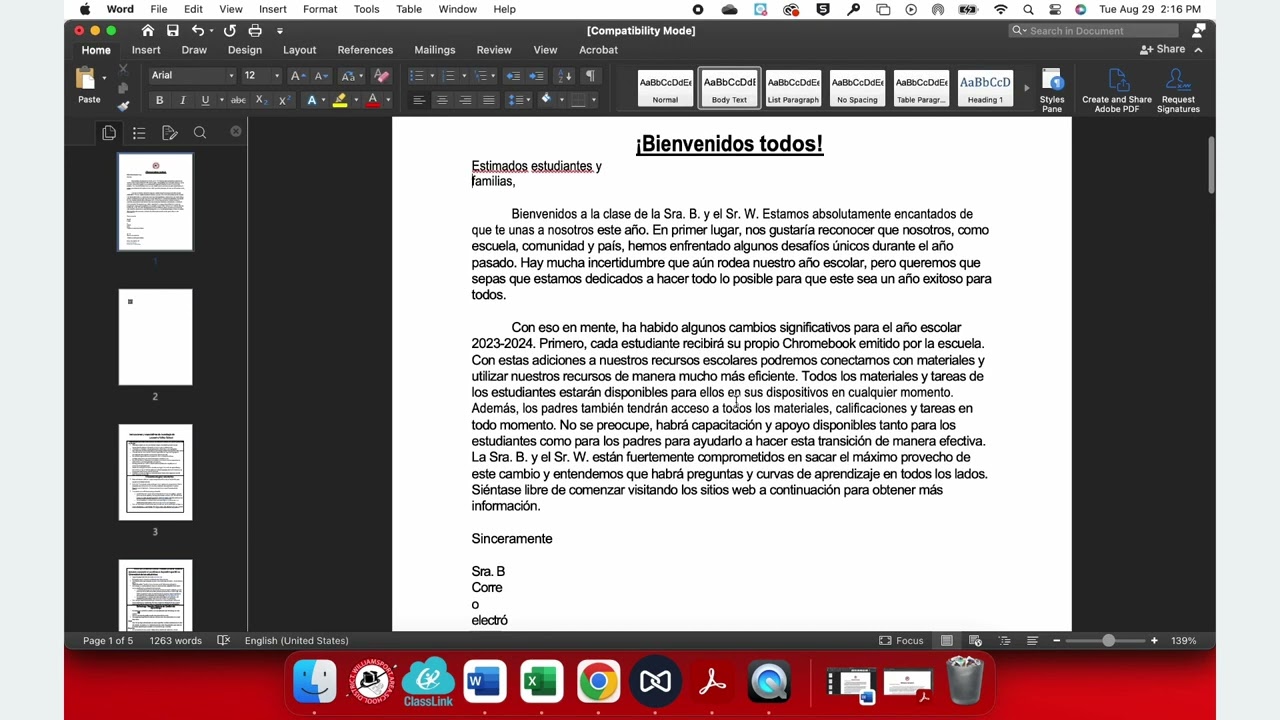Switch to the document map list icon
1280x720 pixels.
click(x=139, y=132)
